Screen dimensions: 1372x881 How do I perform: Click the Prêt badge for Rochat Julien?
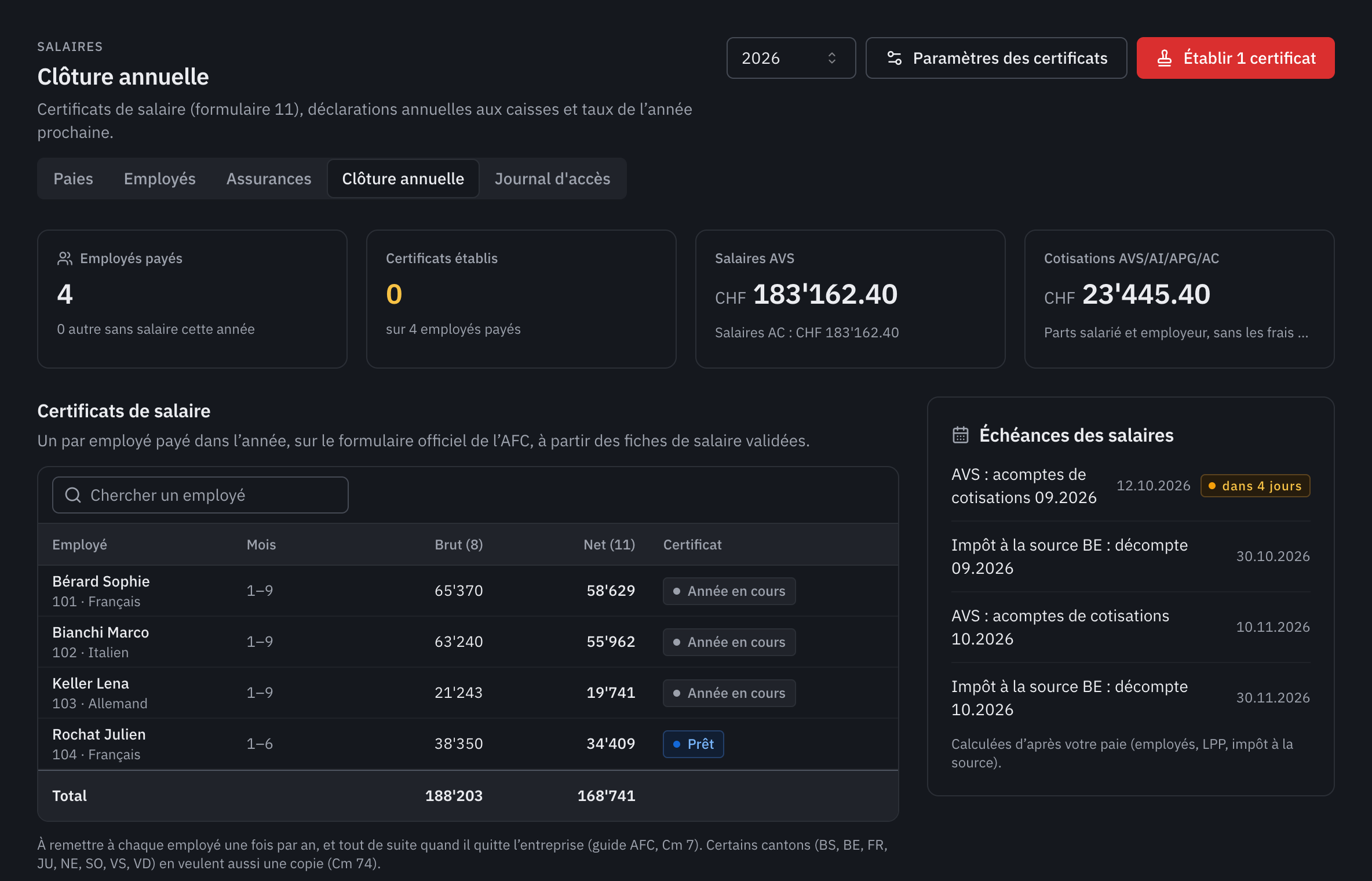tap(693, 744)
